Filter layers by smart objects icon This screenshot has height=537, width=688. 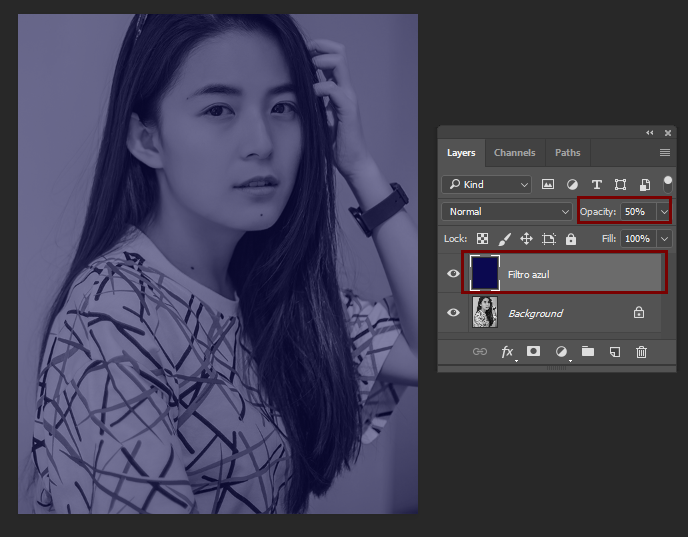click(x=645, y=185)
